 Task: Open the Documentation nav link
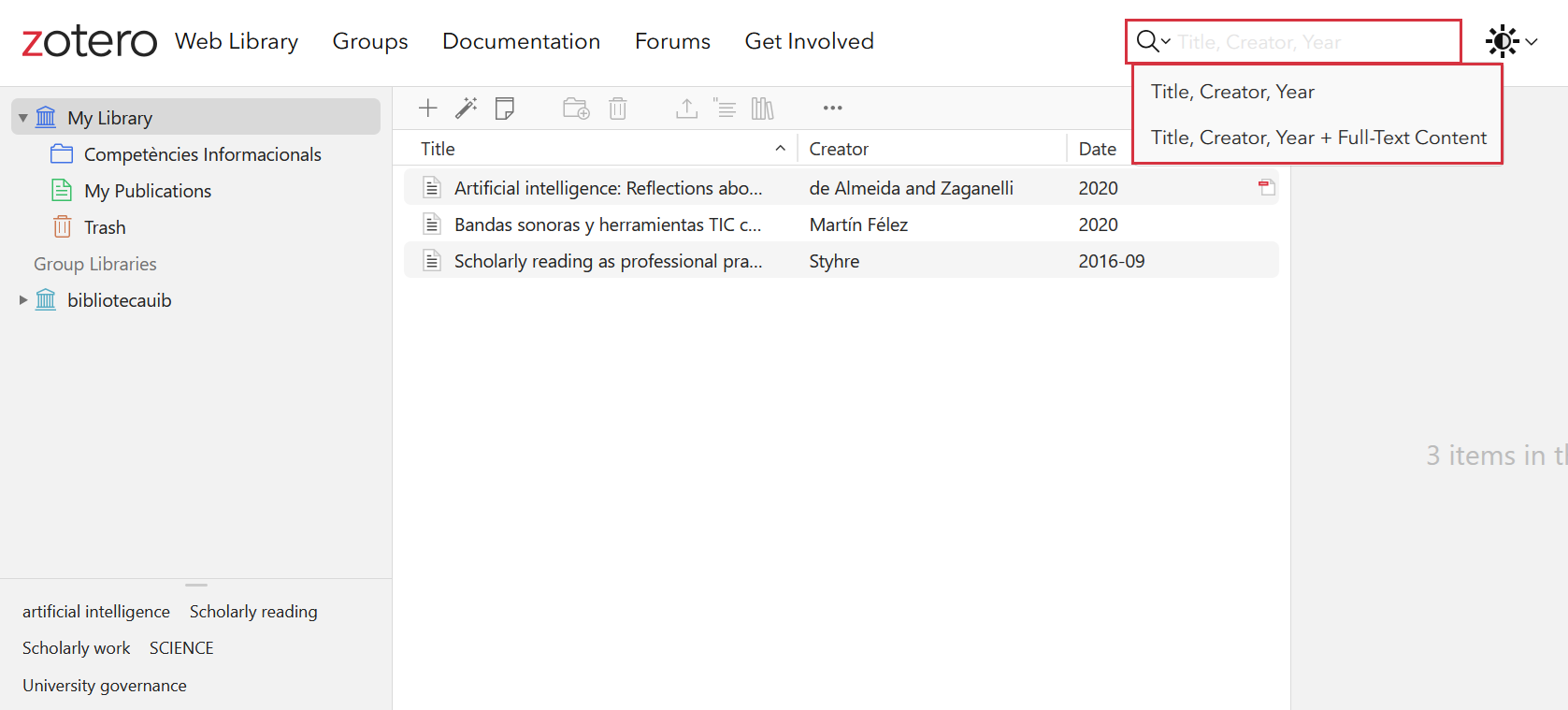point(521,41)
